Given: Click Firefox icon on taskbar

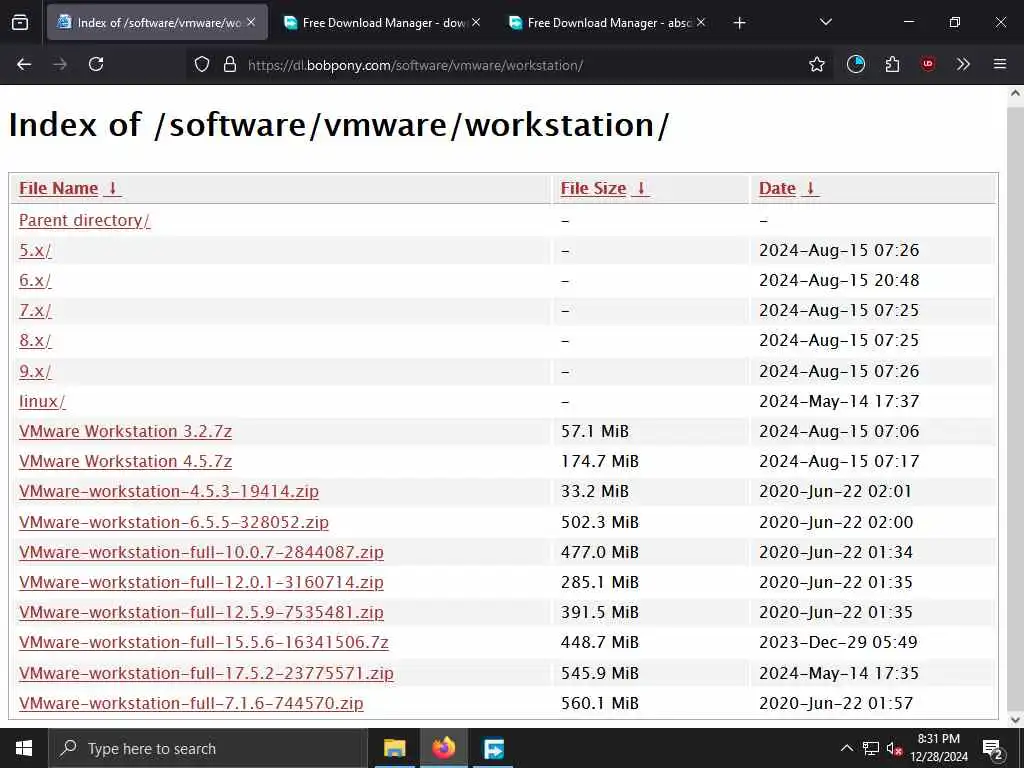Looking at the screenshot, I should (x=444, y=748).
